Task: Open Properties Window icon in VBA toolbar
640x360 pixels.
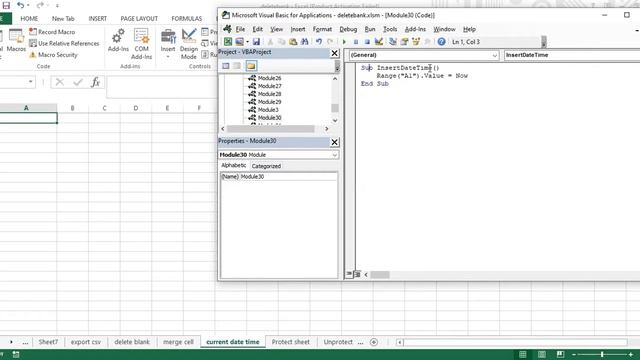Action: [x=404, y=42]
